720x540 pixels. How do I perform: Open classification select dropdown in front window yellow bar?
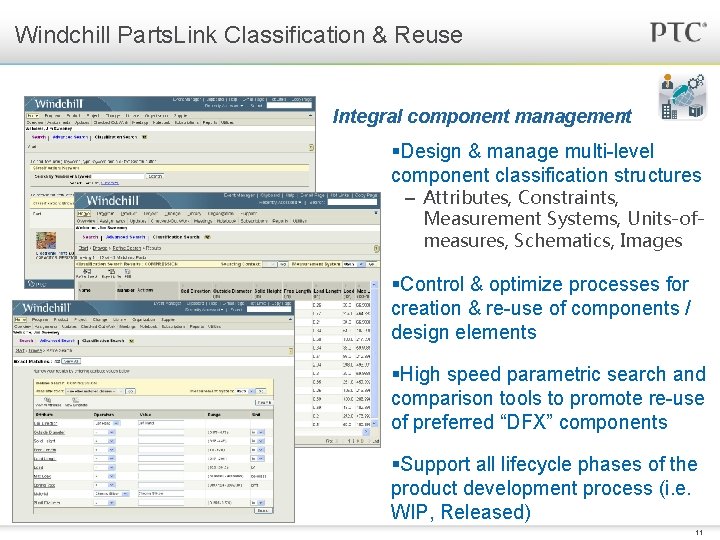(x=95, y=391)
